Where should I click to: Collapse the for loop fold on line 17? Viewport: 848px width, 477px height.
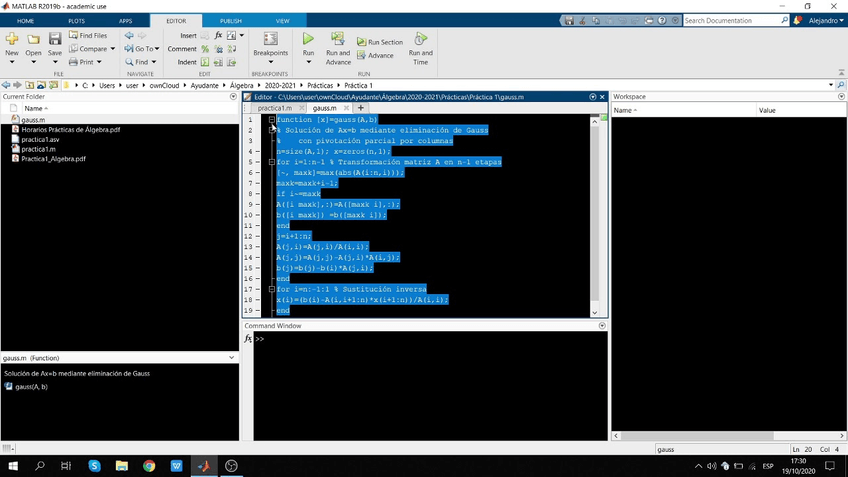click(272, 289)
